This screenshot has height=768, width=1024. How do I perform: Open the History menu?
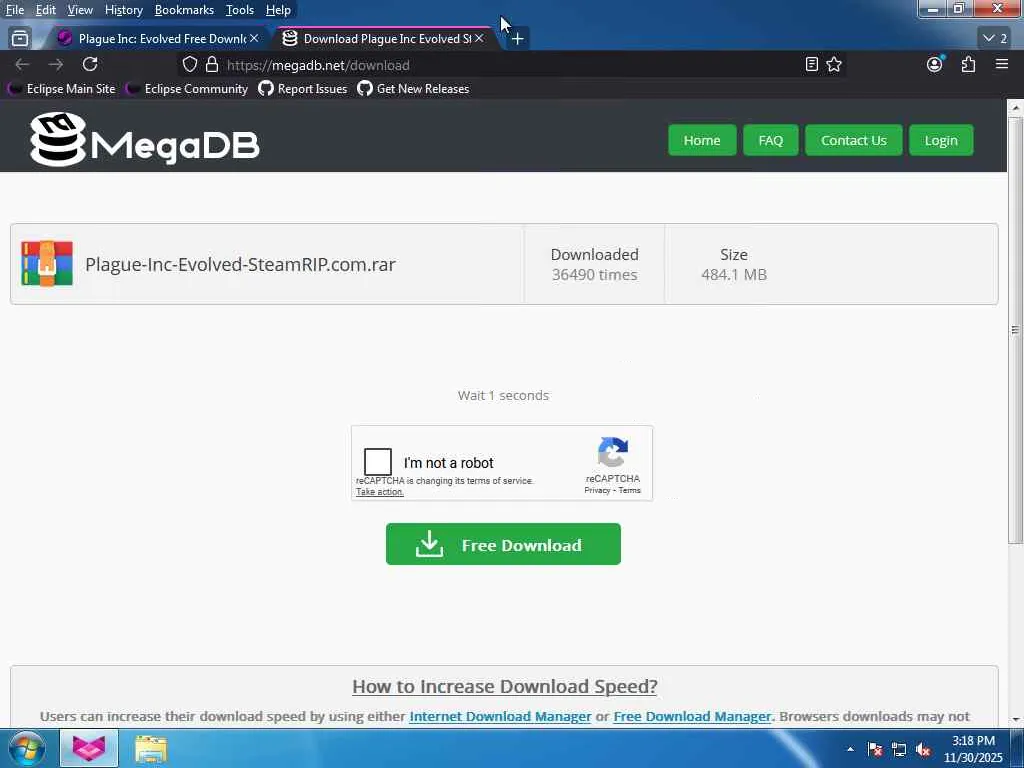(123, 10)
